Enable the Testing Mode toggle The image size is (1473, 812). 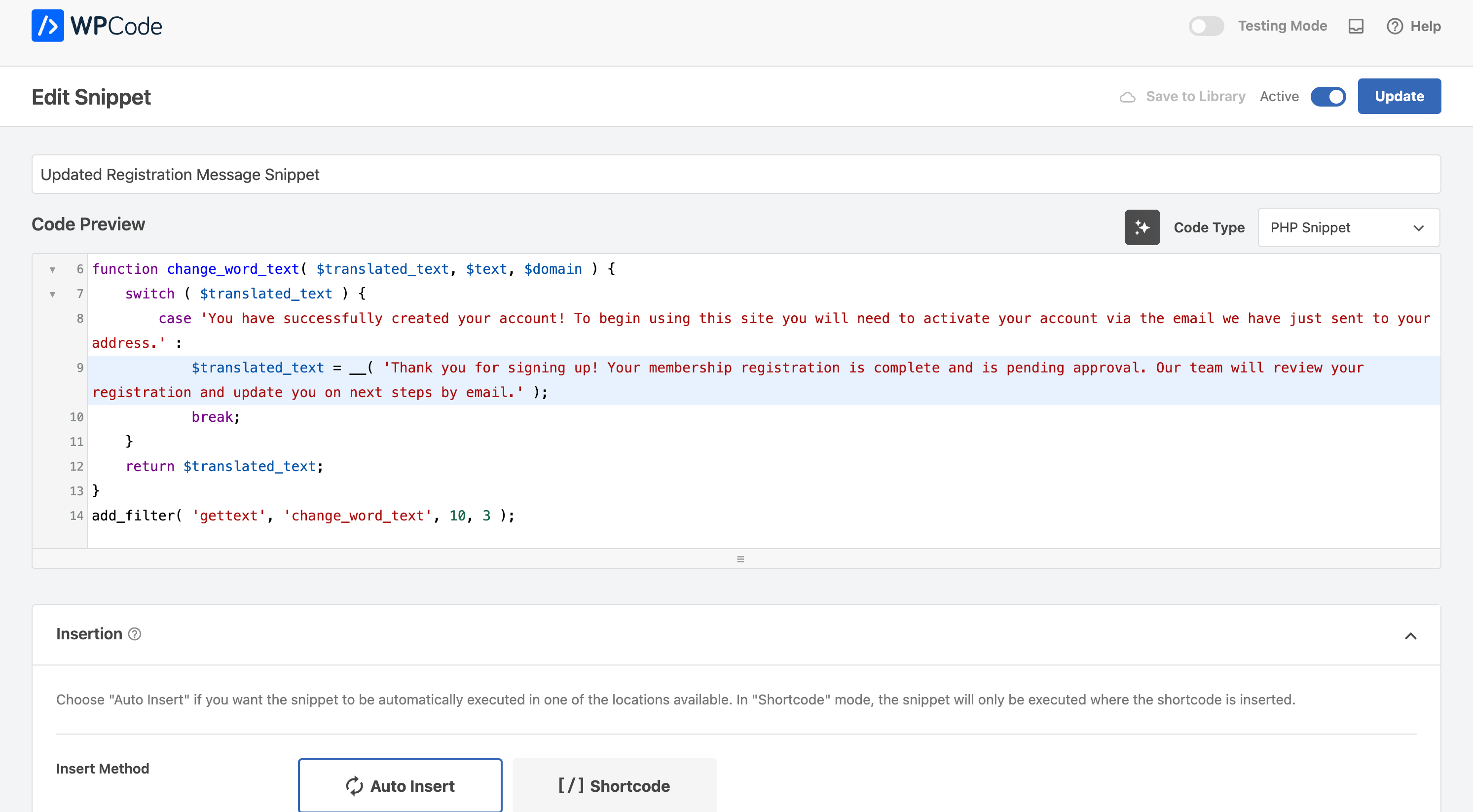1206,26
